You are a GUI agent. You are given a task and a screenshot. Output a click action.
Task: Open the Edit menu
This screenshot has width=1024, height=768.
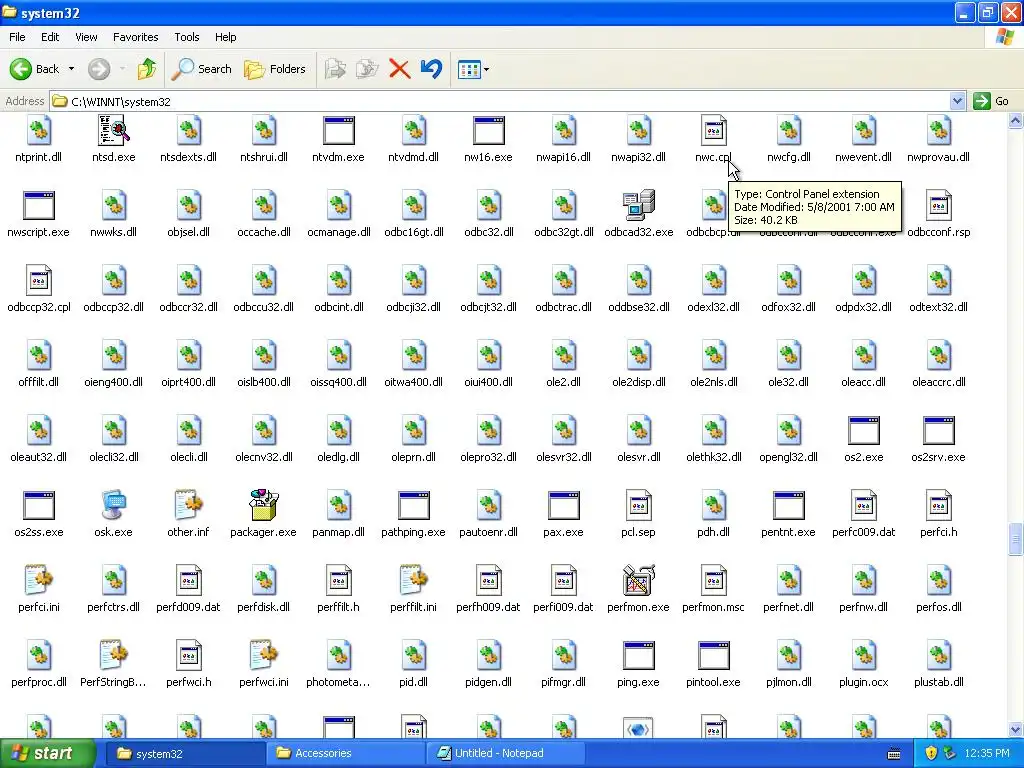[x=50, y=37]
